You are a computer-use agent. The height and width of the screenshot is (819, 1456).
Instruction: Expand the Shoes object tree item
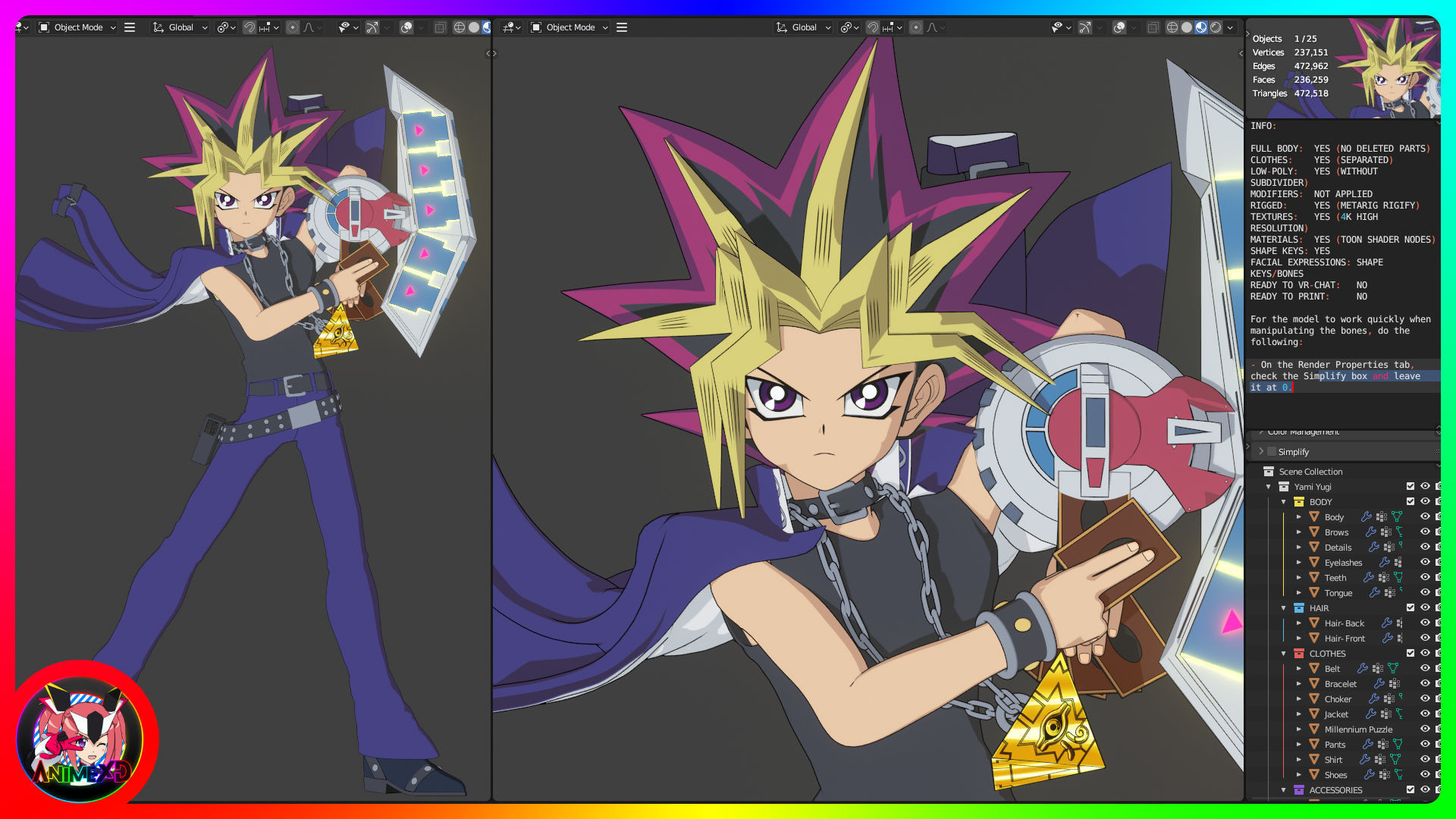(1299, 775)
